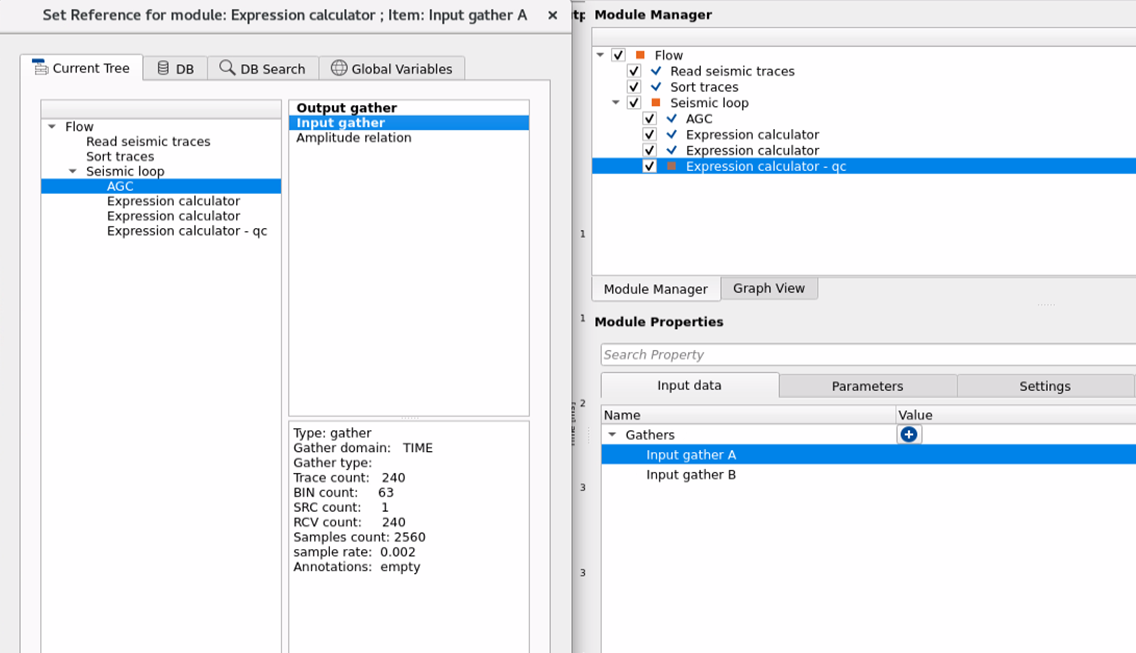
Task: Click the orange square icon next to Flow
Action: click(x=640, y=55)
